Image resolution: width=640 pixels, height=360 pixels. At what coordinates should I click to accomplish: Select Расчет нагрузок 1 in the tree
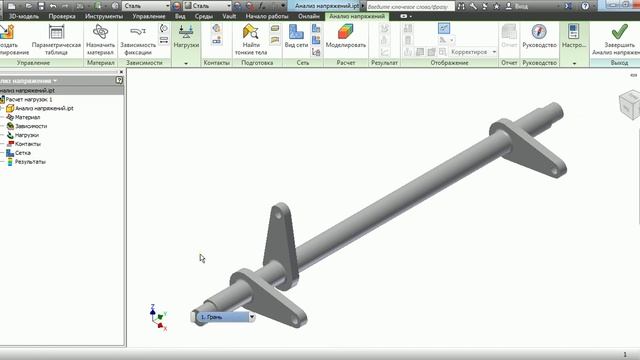(28, 100)
